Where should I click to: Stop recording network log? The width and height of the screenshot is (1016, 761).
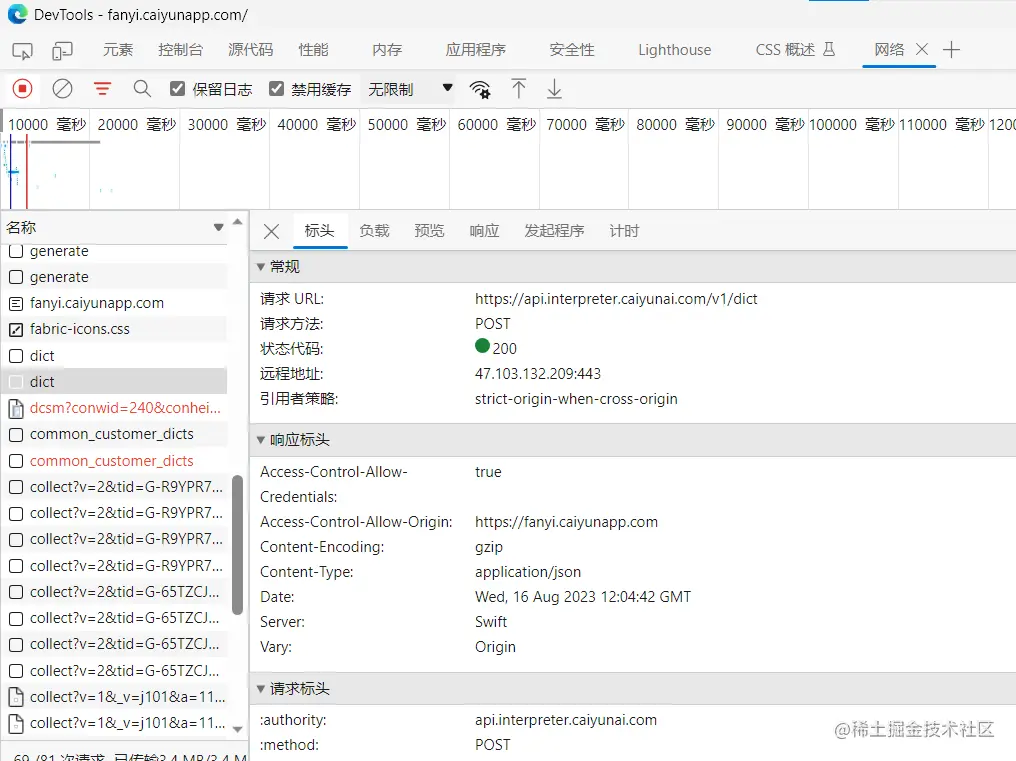coord(22,89)
